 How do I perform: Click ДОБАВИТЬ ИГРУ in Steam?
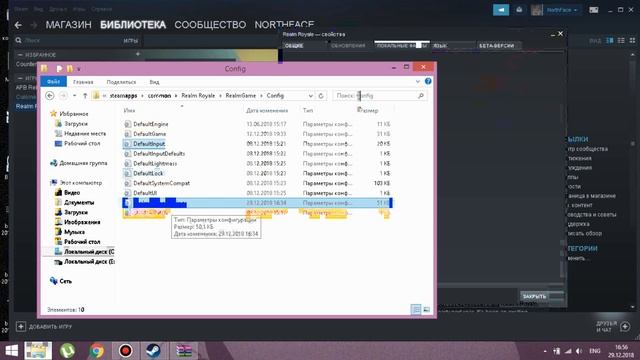(x=44, y=327)
